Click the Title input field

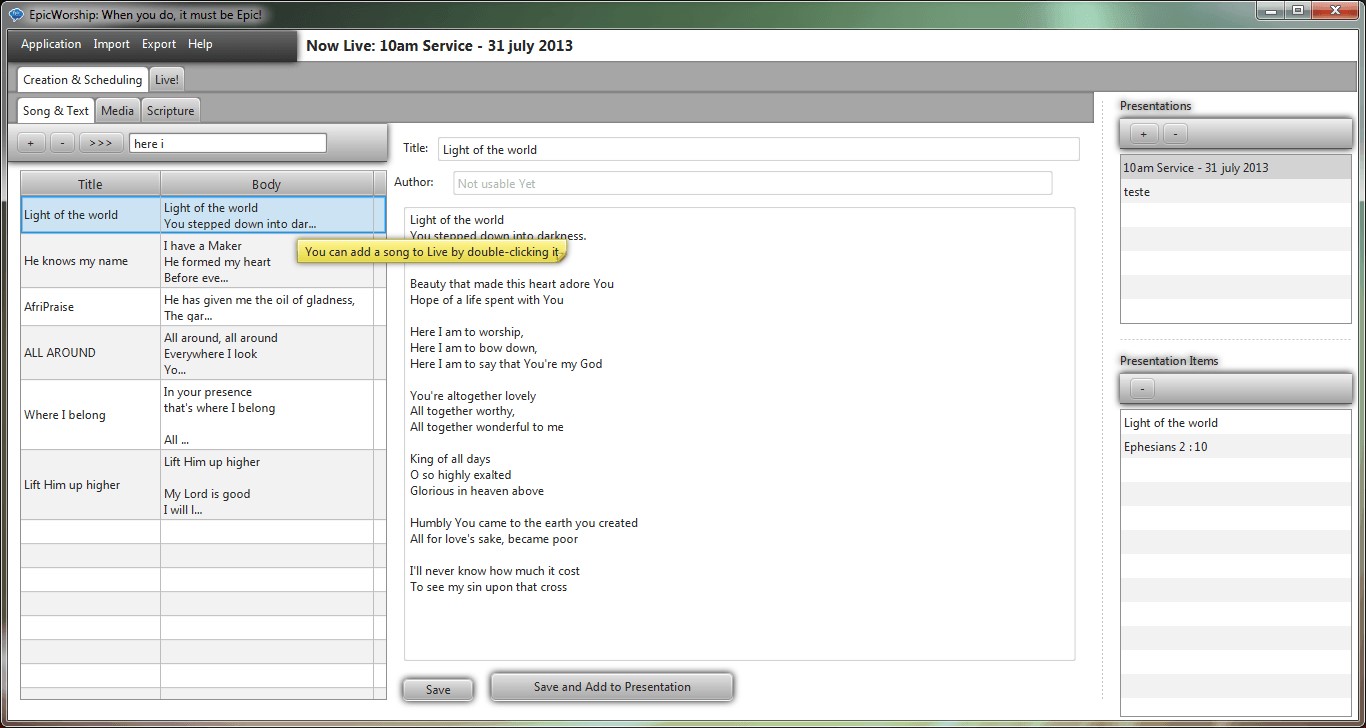tap(759, 149)
